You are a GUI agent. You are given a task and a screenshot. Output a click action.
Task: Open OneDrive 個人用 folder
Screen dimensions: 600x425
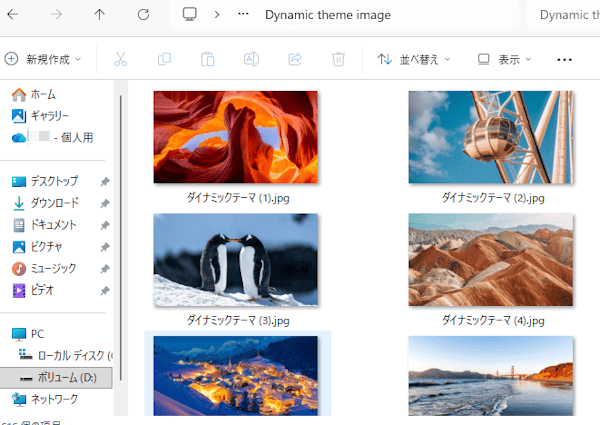(x=52, y=137)
